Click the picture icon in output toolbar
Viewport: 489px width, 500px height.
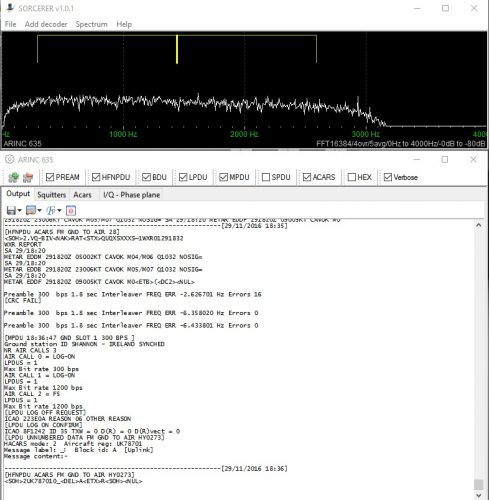click(x=31, y=210)
